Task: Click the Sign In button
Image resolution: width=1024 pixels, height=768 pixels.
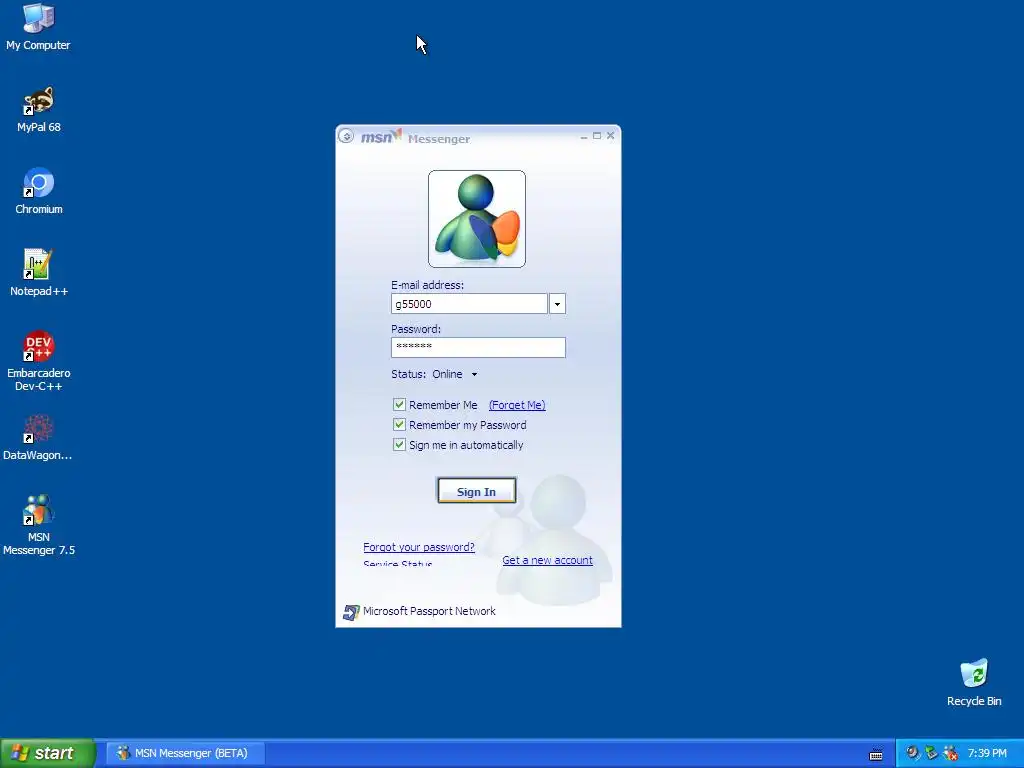Action: pos(477,491)
